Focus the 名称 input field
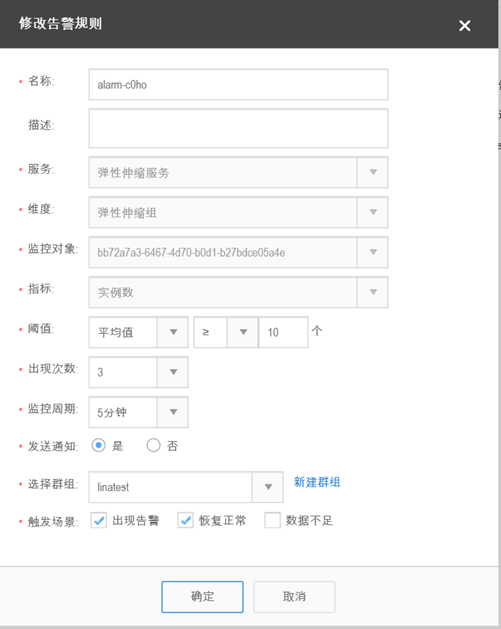501x629 pixels. [x=238, y=84]
